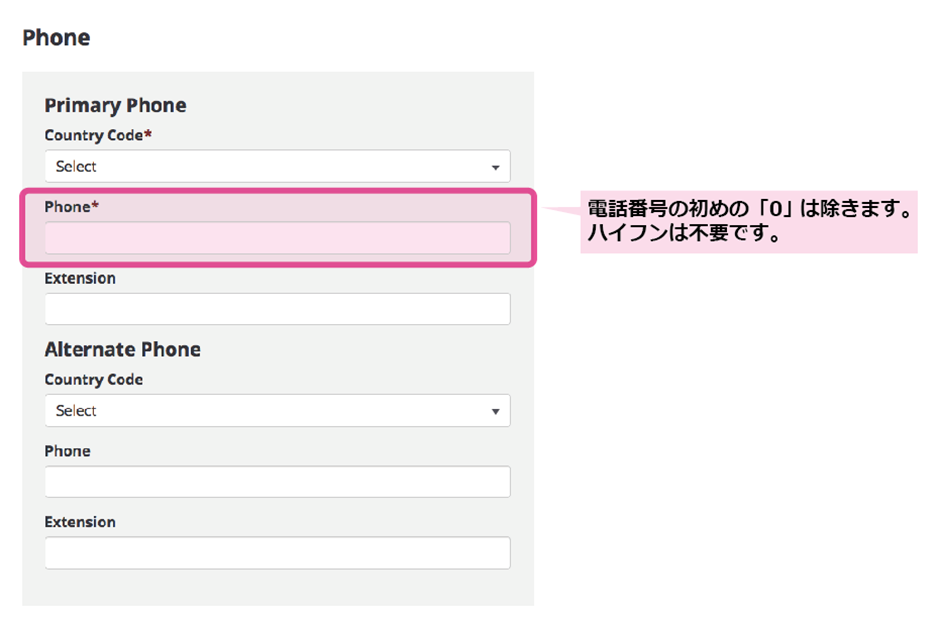Click the "Alternate Phone" section heading
940x619 pixels.
[122, 349]
